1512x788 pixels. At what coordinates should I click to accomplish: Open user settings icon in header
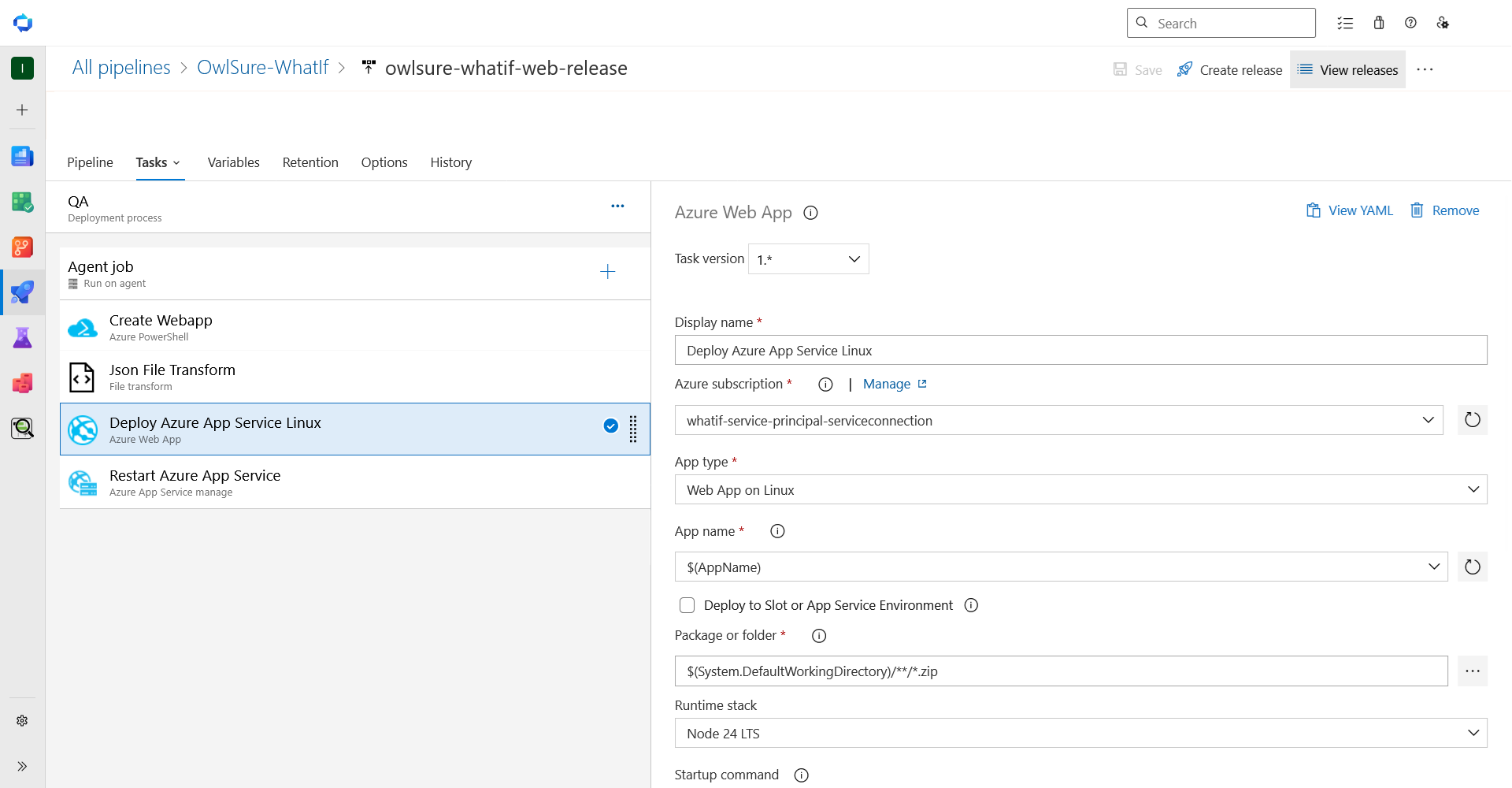tap(1443, 23)
